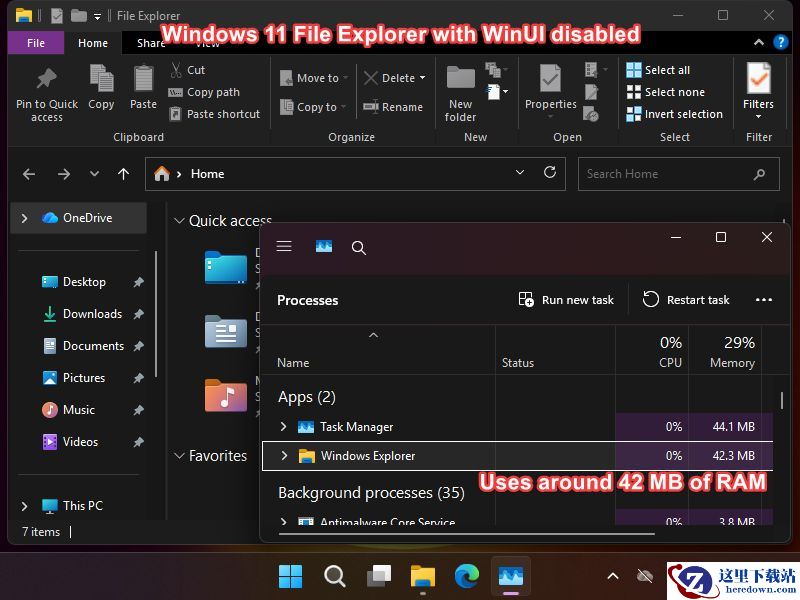This screenshot has width=800, height=600.
Task: Launch Microsoft Edge from the taskbar
Action: (466, 576)
